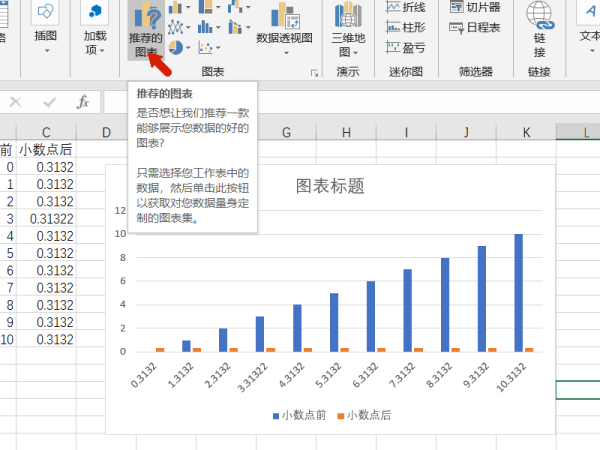Insert a scatter or bubble chart
The height and width of the screenshot is (450, 600).
pyautogui.click(x=205, y=47)
